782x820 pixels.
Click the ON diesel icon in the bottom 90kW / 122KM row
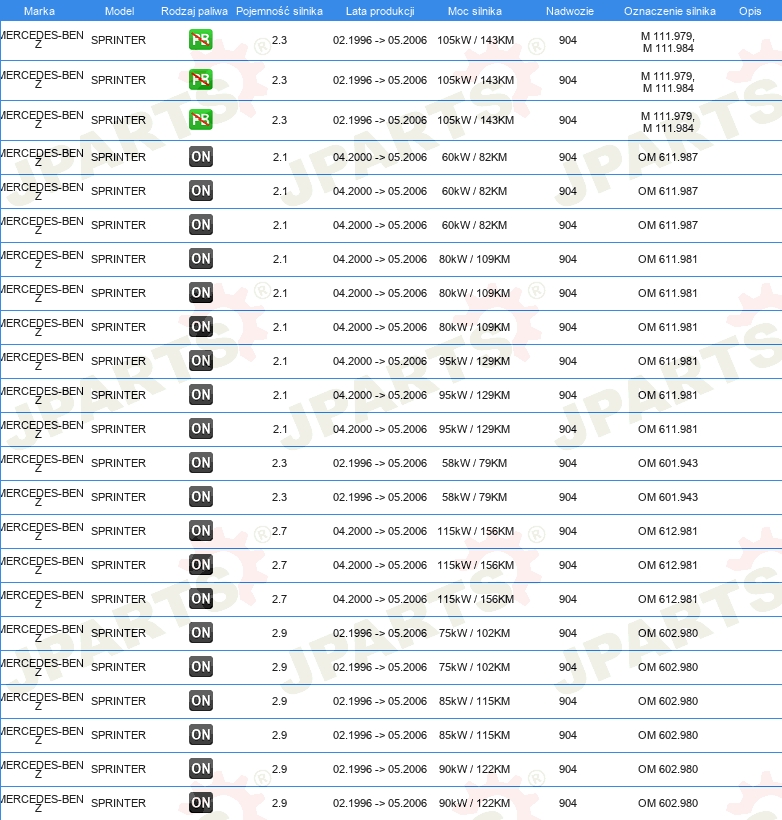[201, 802]
